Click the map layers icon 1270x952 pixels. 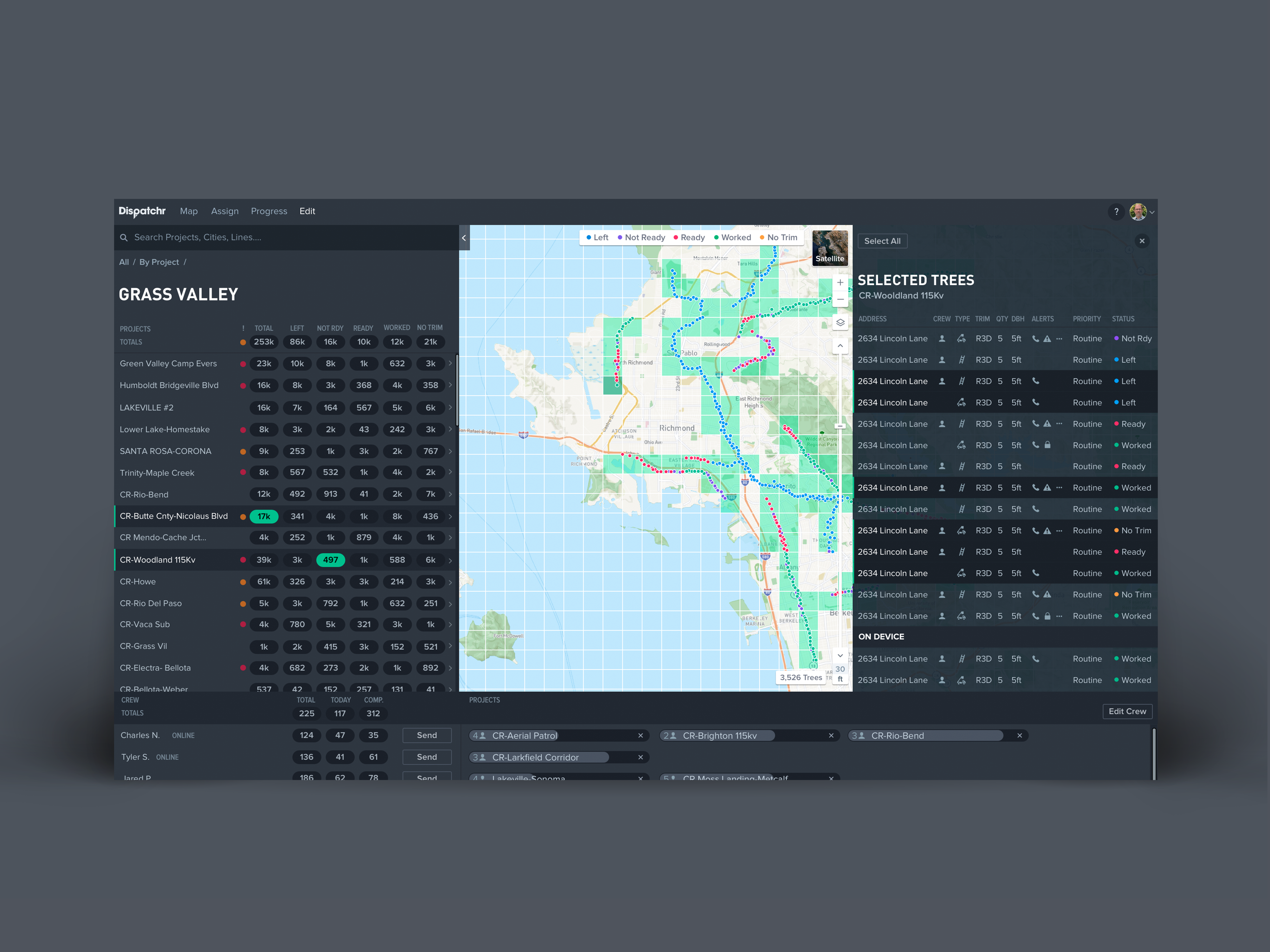coord(840,322)
